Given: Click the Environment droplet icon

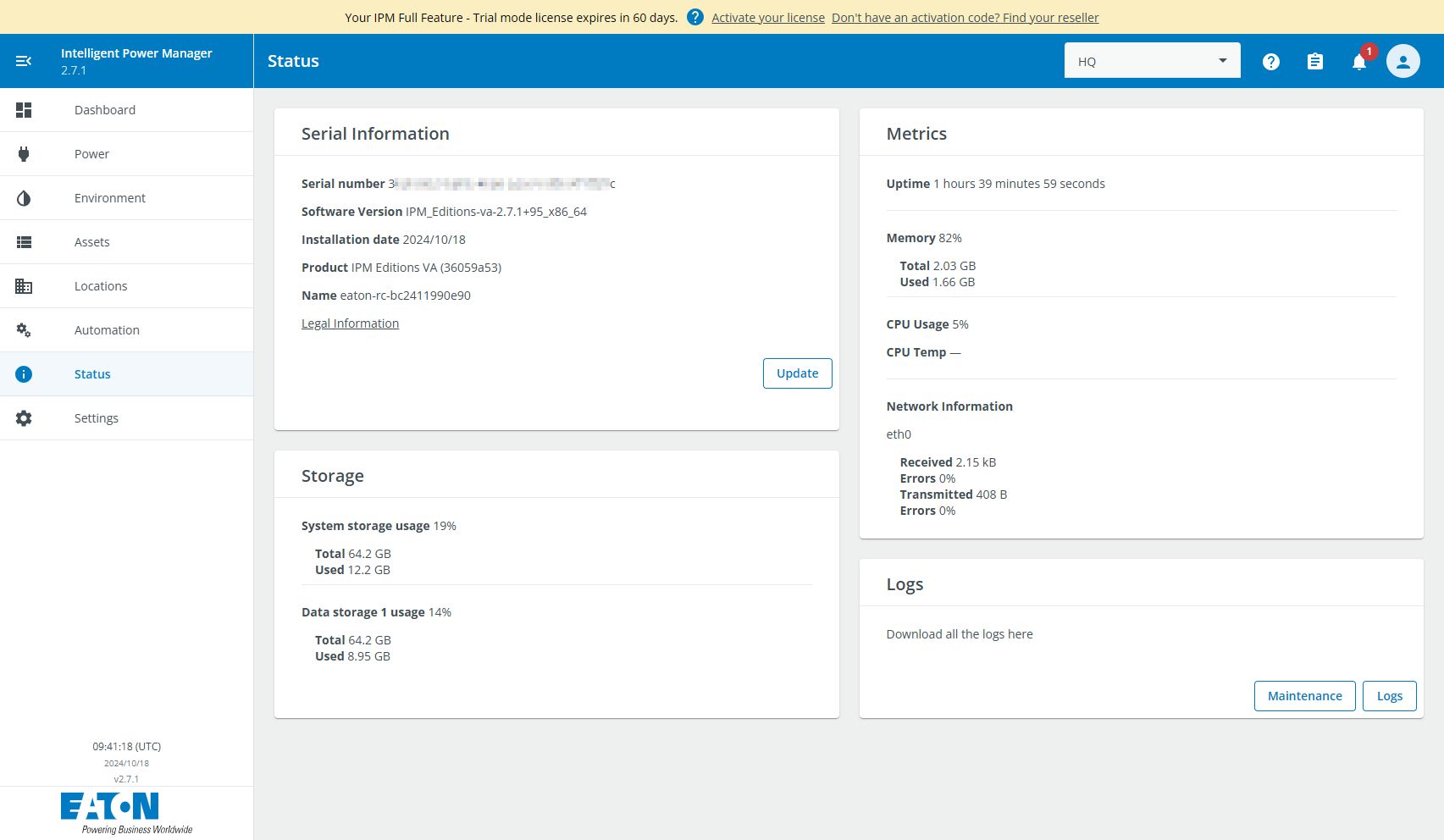Looking at the screenshot, I should point(24,198).
